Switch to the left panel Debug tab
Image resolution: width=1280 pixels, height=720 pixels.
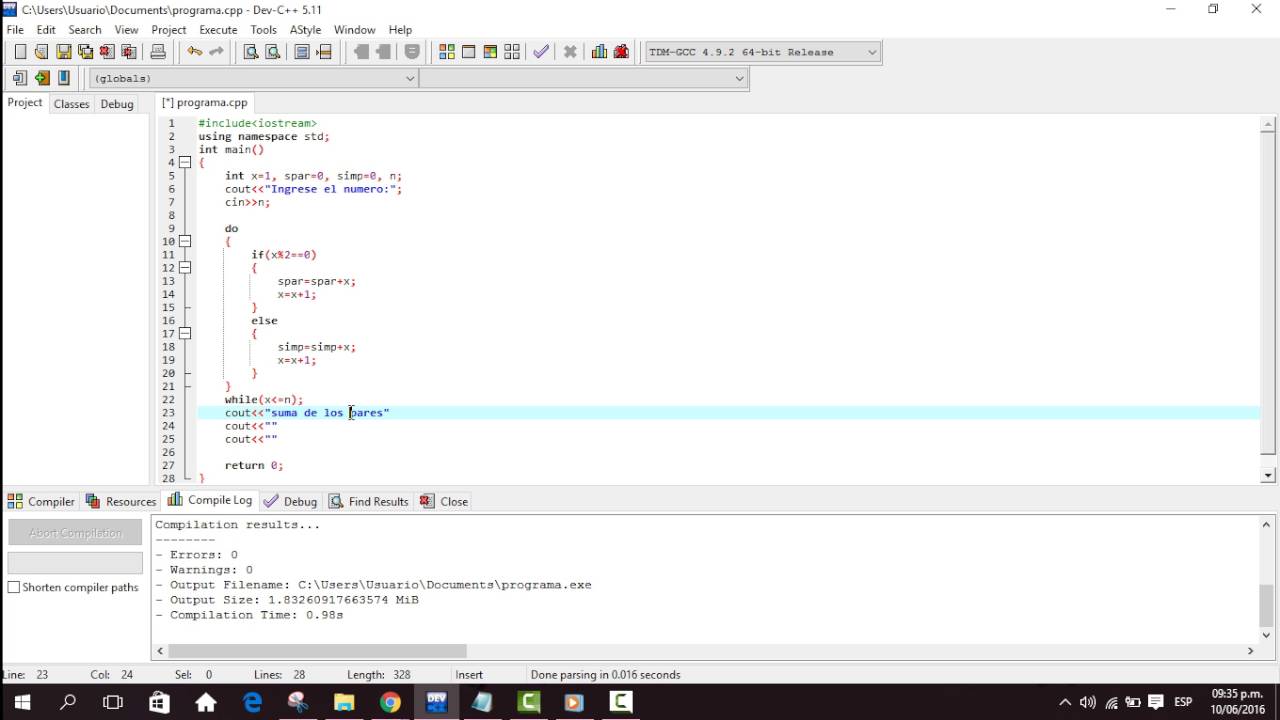coord(117,104)
